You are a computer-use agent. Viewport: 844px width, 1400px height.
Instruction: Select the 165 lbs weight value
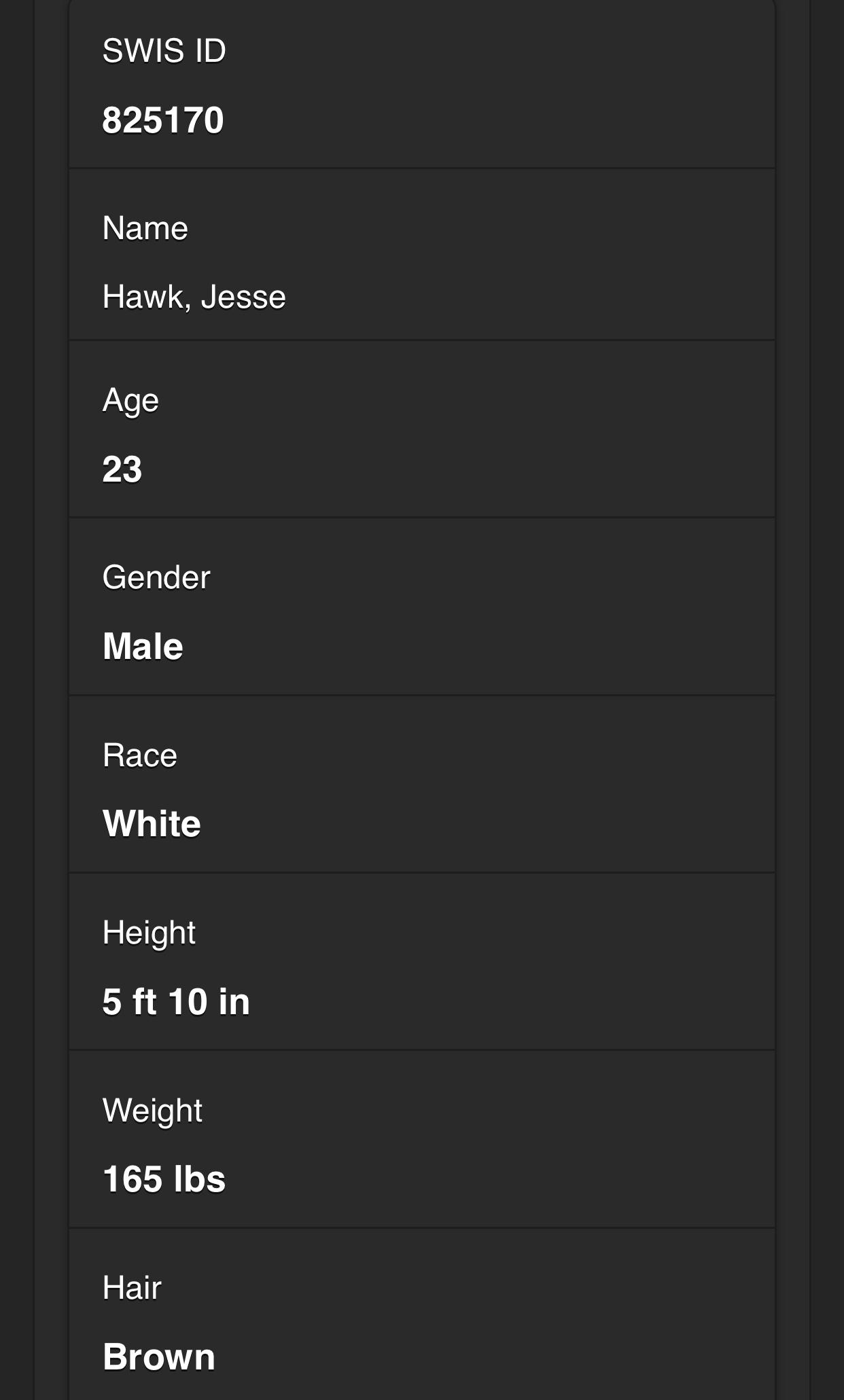(x=164, y=1179)
